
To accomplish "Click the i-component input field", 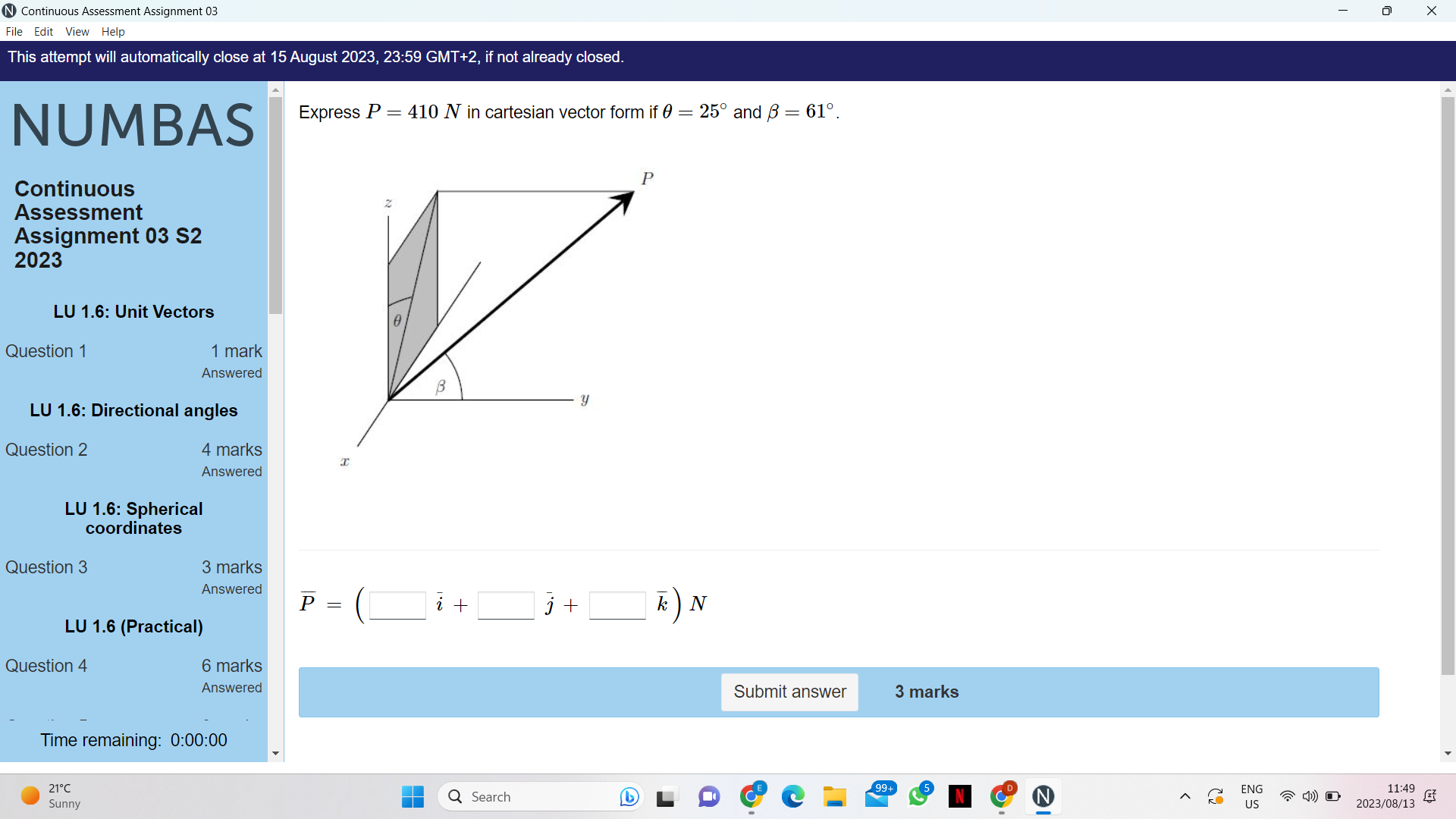I will pos(397,605).
